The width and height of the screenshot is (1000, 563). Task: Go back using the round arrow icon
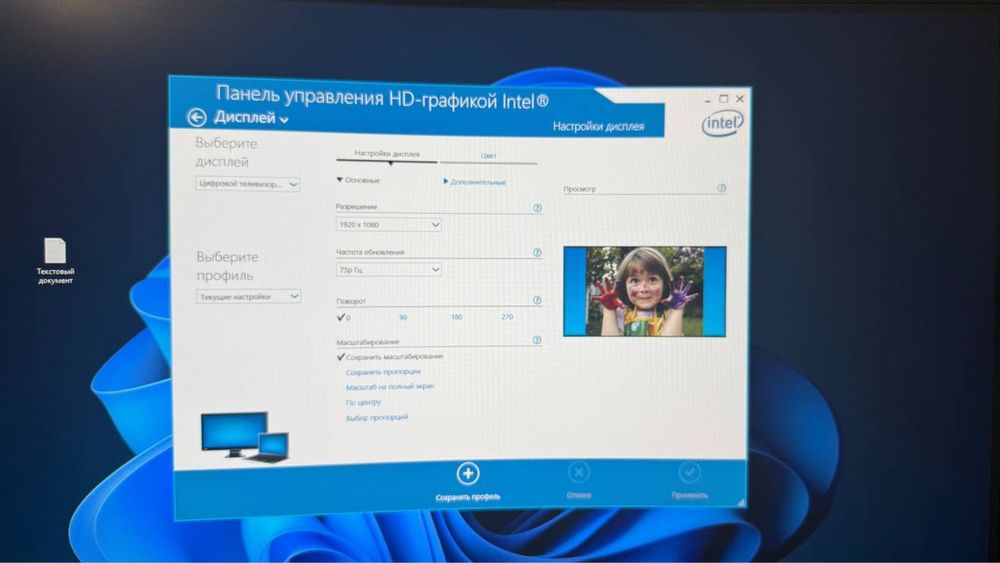click(x=196, y=117)
